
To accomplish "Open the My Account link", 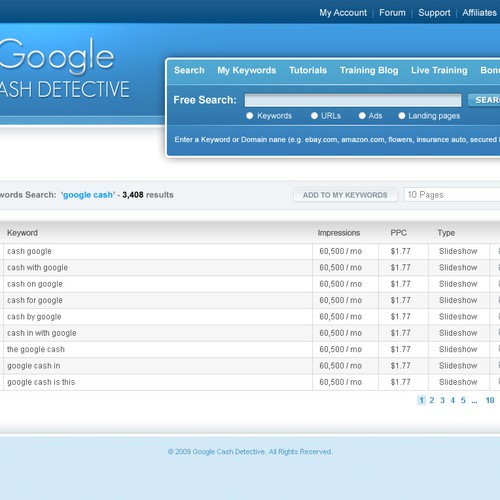I will [x=343, y=13].
